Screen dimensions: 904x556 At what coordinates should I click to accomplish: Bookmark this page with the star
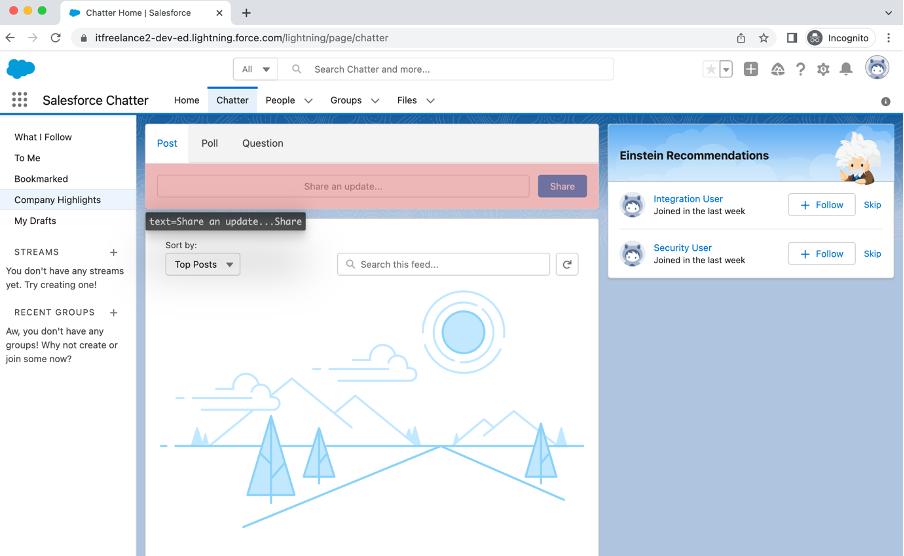tap(763, 38)
